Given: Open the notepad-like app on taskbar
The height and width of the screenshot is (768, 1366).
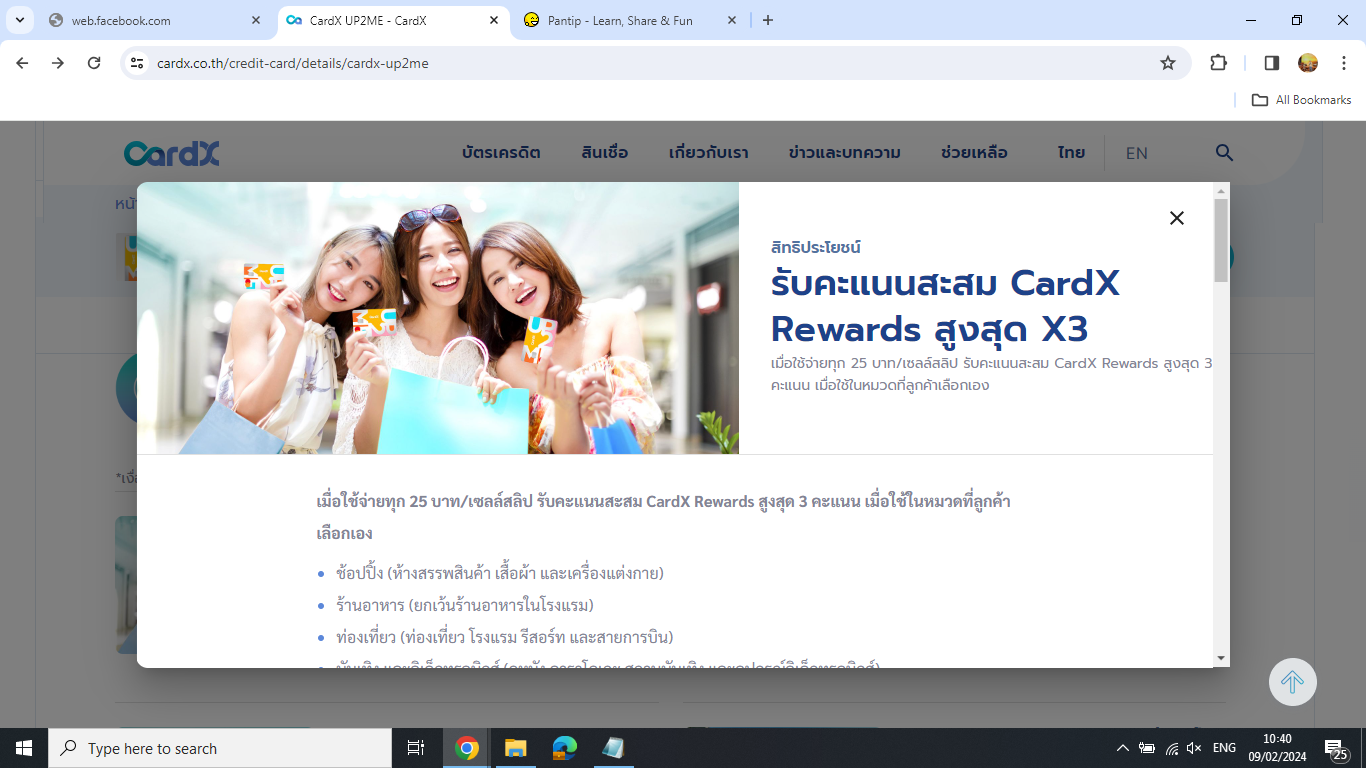Looking at the screenshot, I should coord(613,748).
